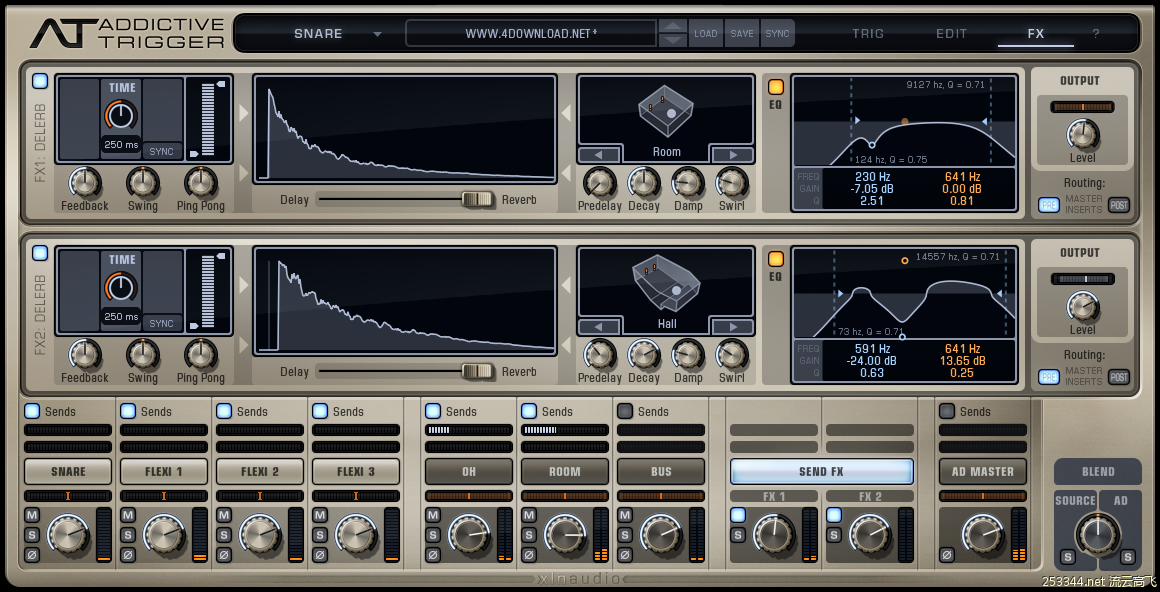Toggle FX2 Delerb power button
Screen dimensions: 1160x592
pos(40,253)
